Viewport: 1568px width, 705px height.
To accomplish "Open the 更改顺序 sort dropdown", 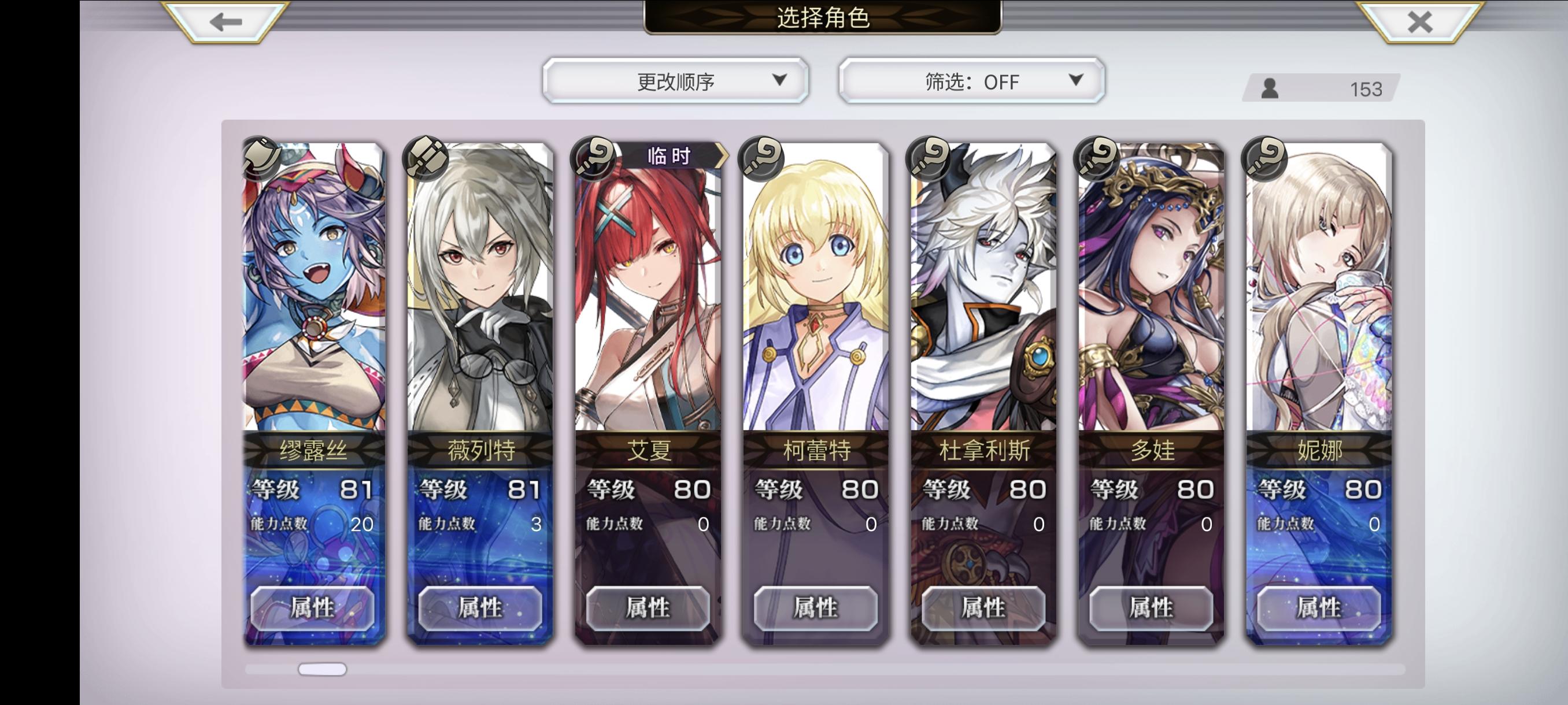I will (676, 81).
